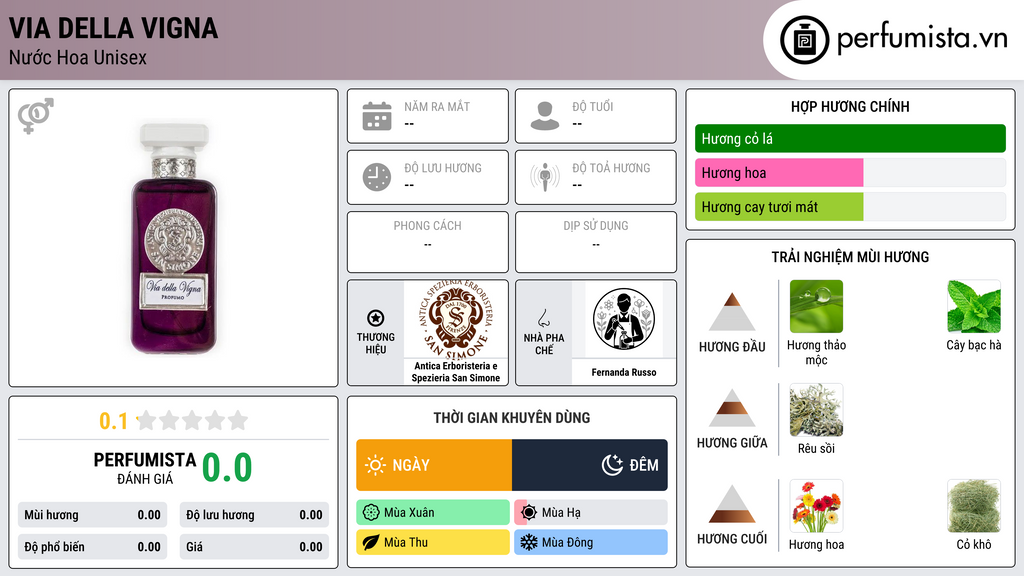Click the sillage icon beside Độ toả hương
Image resolution: width=1024 pixels, height=576 pixels.
click(545, 177)
